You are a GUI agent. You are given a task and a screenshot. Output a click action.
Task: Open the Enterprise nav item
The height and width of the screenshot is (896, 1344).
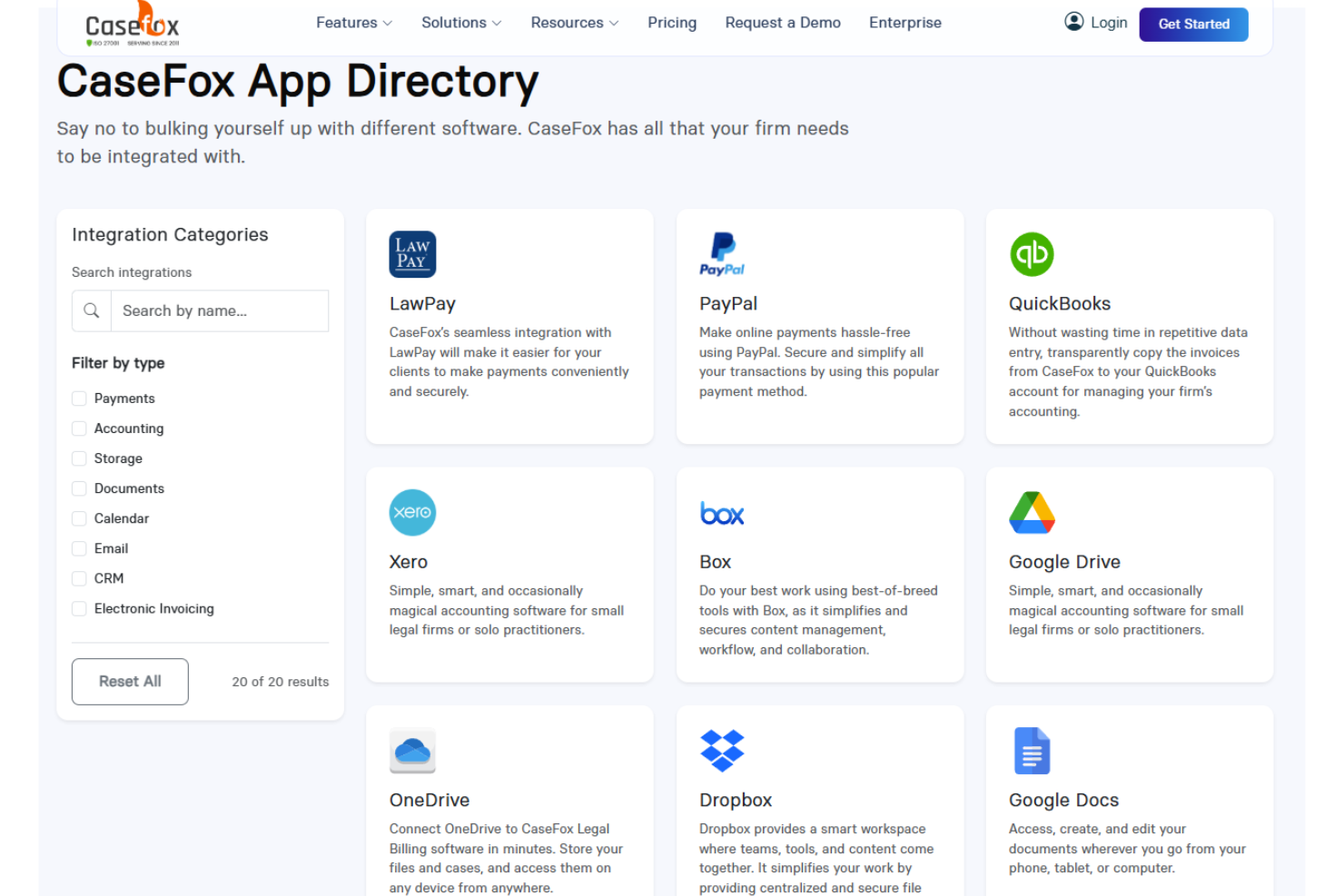[x=905, y=23]
